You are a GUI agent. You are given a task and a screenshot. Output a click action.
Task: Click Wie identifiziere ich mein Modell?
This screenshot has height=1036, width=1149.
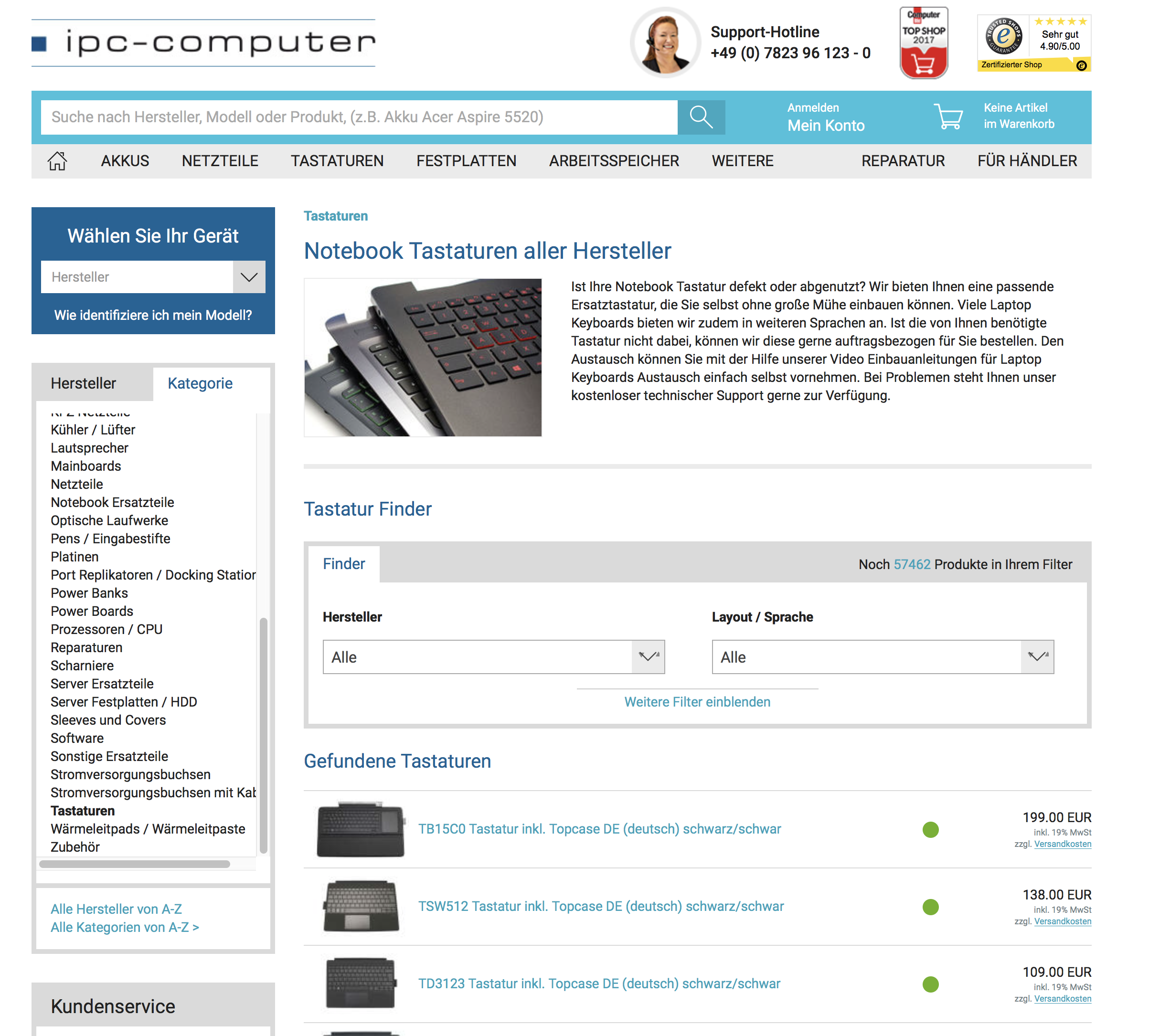point(153,315)
